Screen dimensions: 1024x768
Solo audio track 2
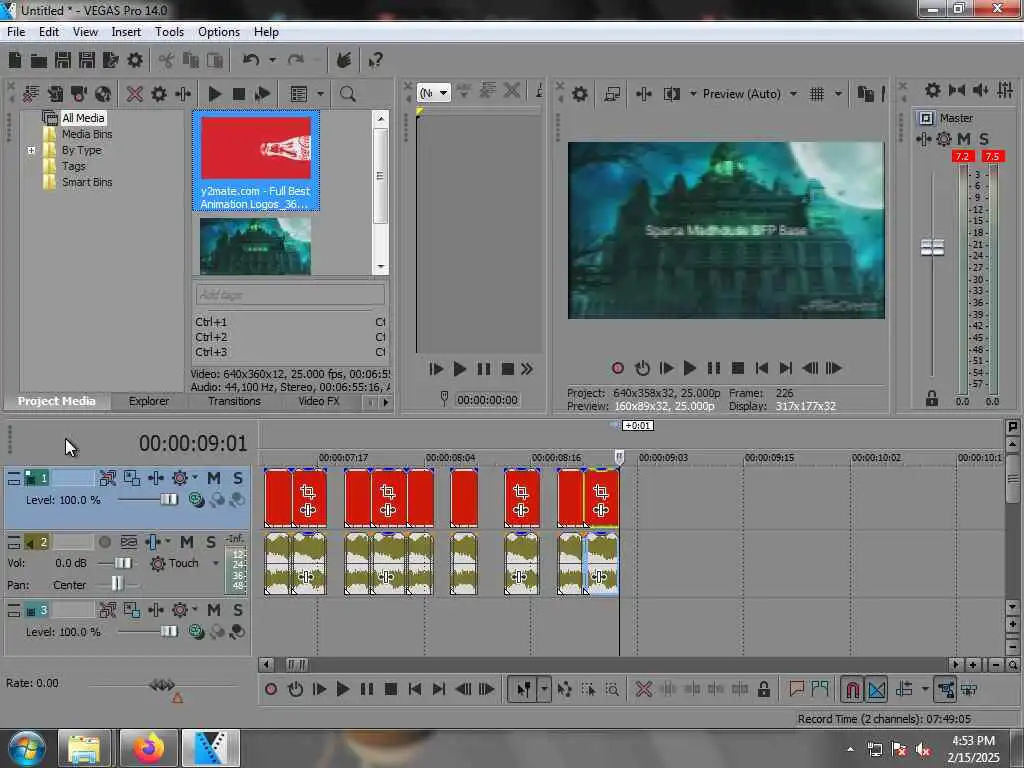pos(211,542)
